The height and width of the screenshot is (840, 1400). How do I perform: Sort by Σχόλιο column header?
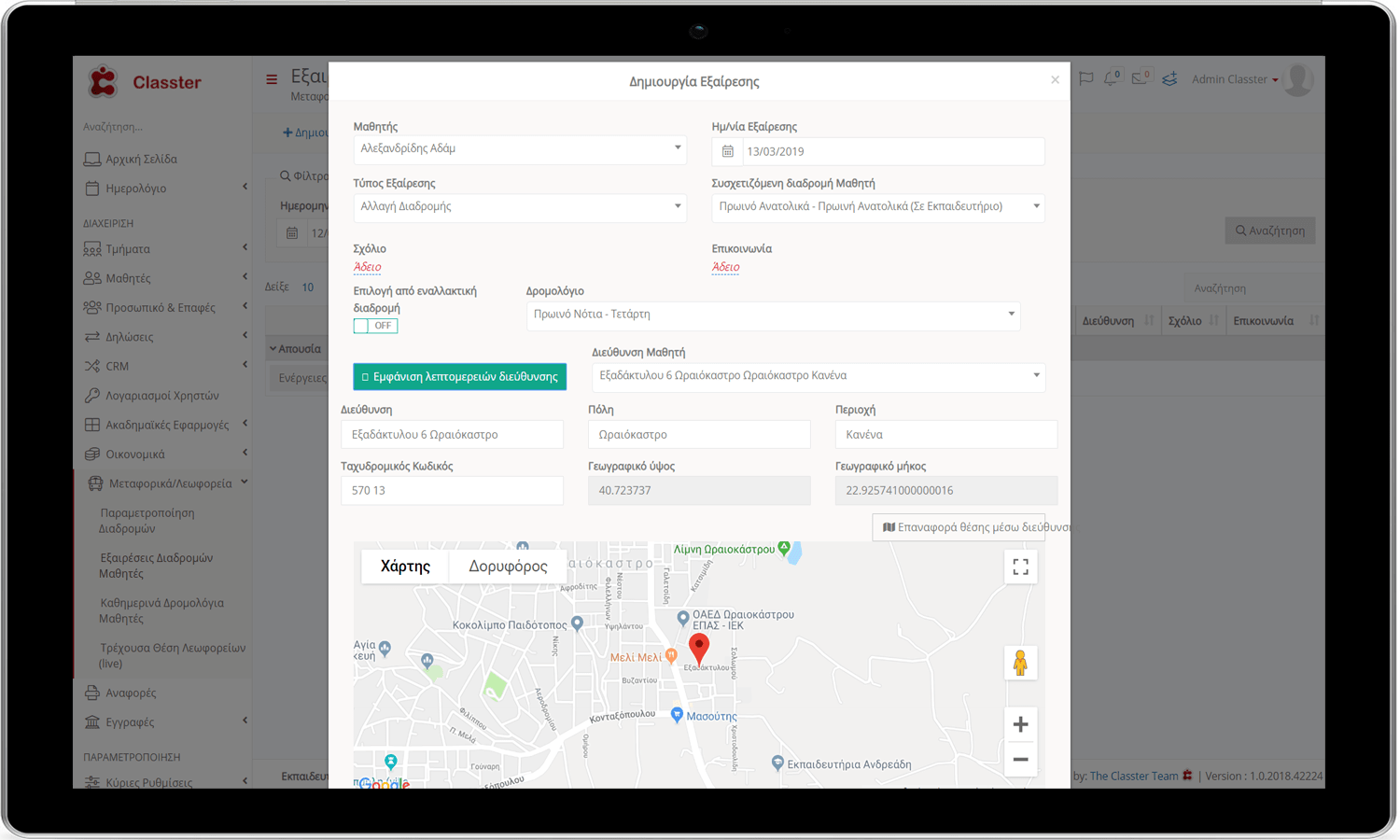(x=1192, y=320)
